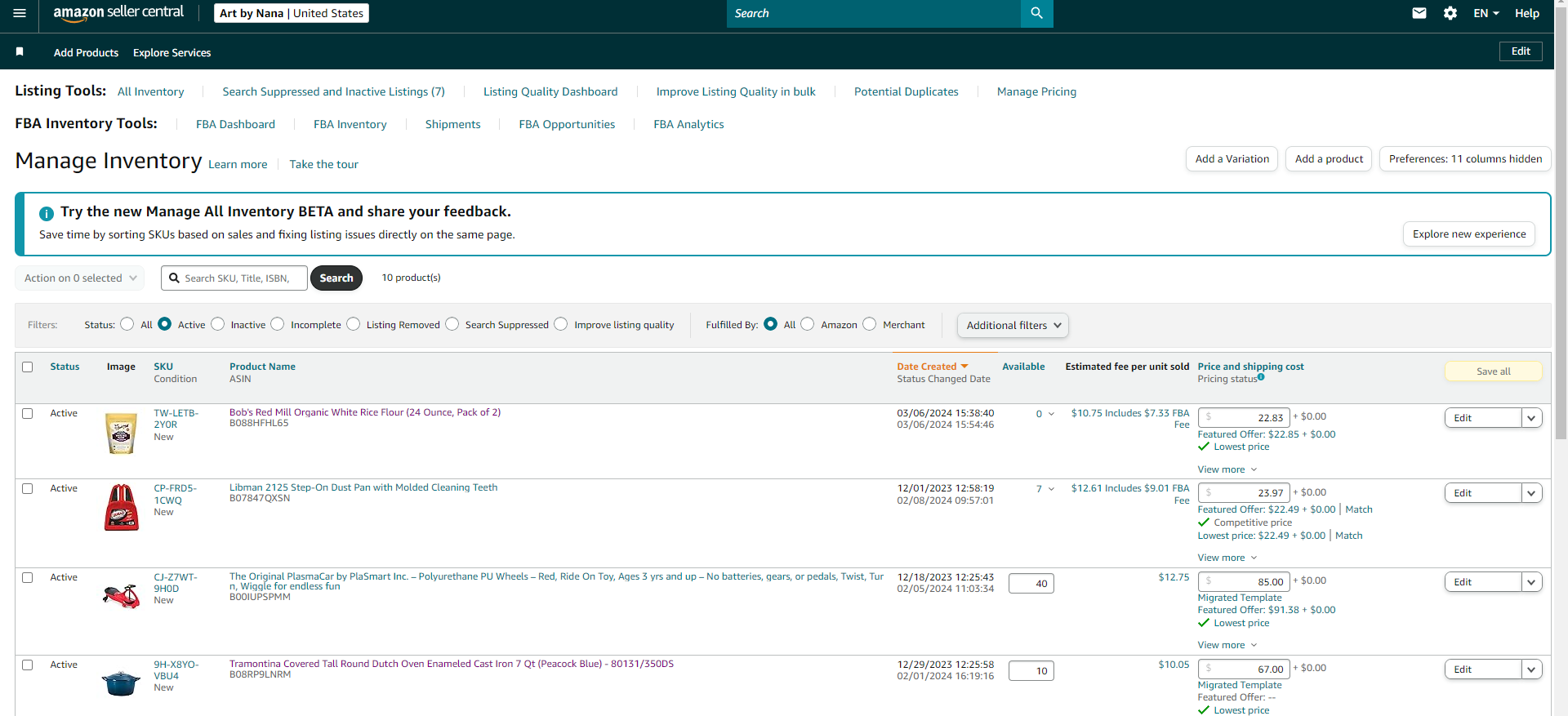Filter by Fulfilled By Amazon
Viewport: 1568px width, 716px height.
[x=808, y=324]
